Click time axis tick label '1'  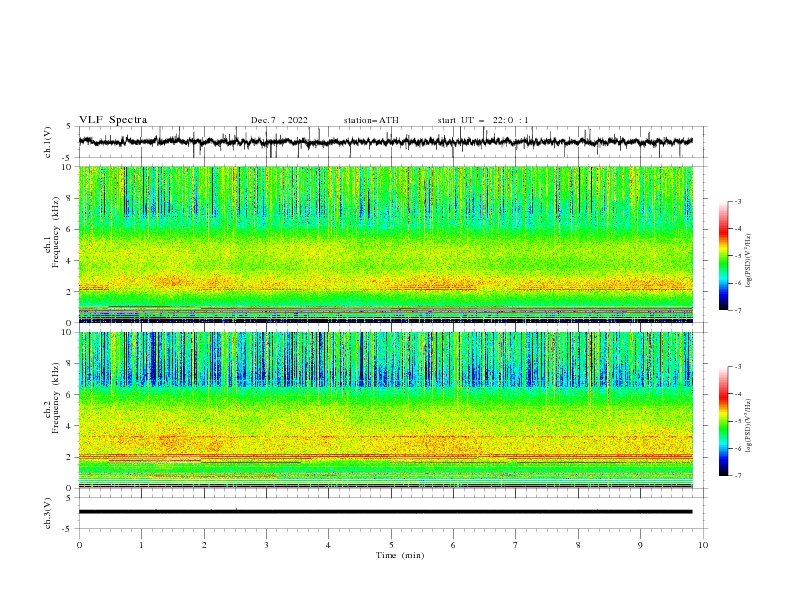pyautogui.click(x=141, y=545)
